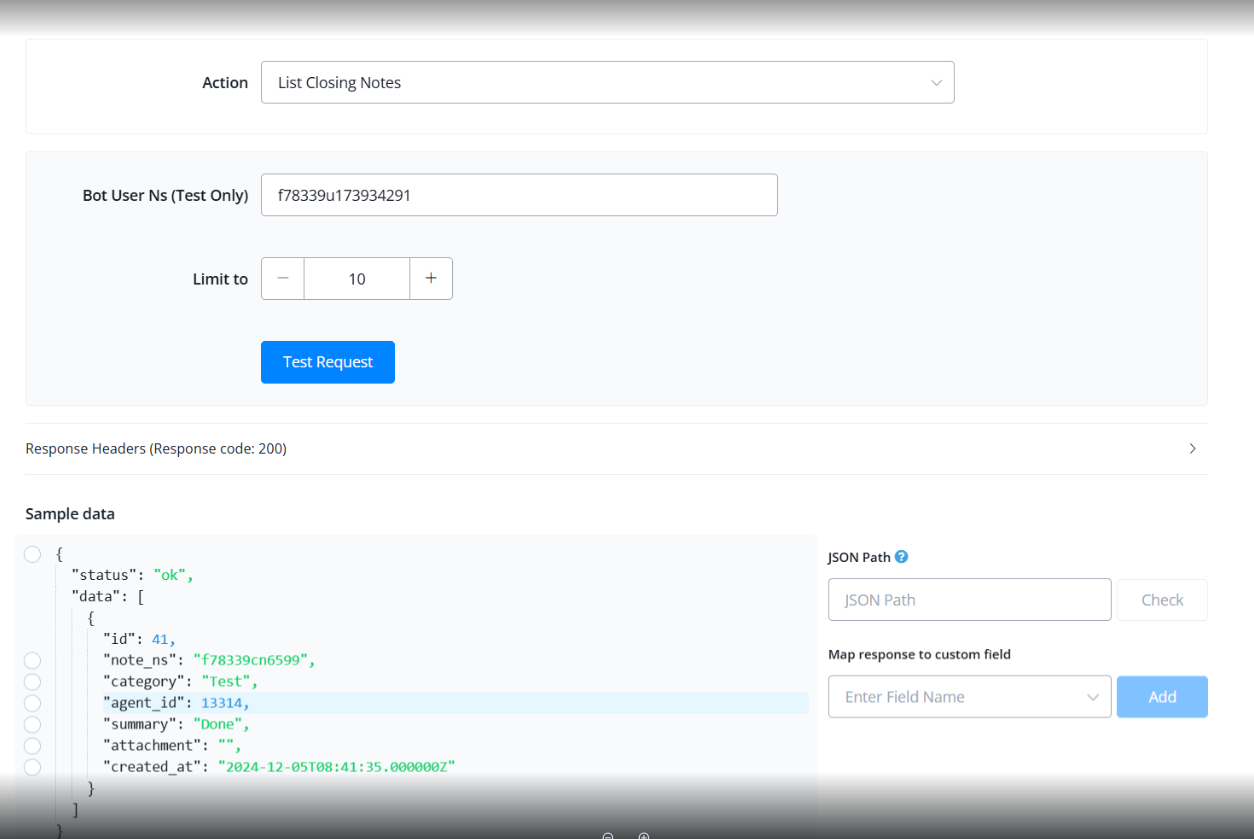Image resolution: width=1254 pixels, height=839 pixels.
Task: Select the radio circle beside category
Action: (x=32, y=682)
